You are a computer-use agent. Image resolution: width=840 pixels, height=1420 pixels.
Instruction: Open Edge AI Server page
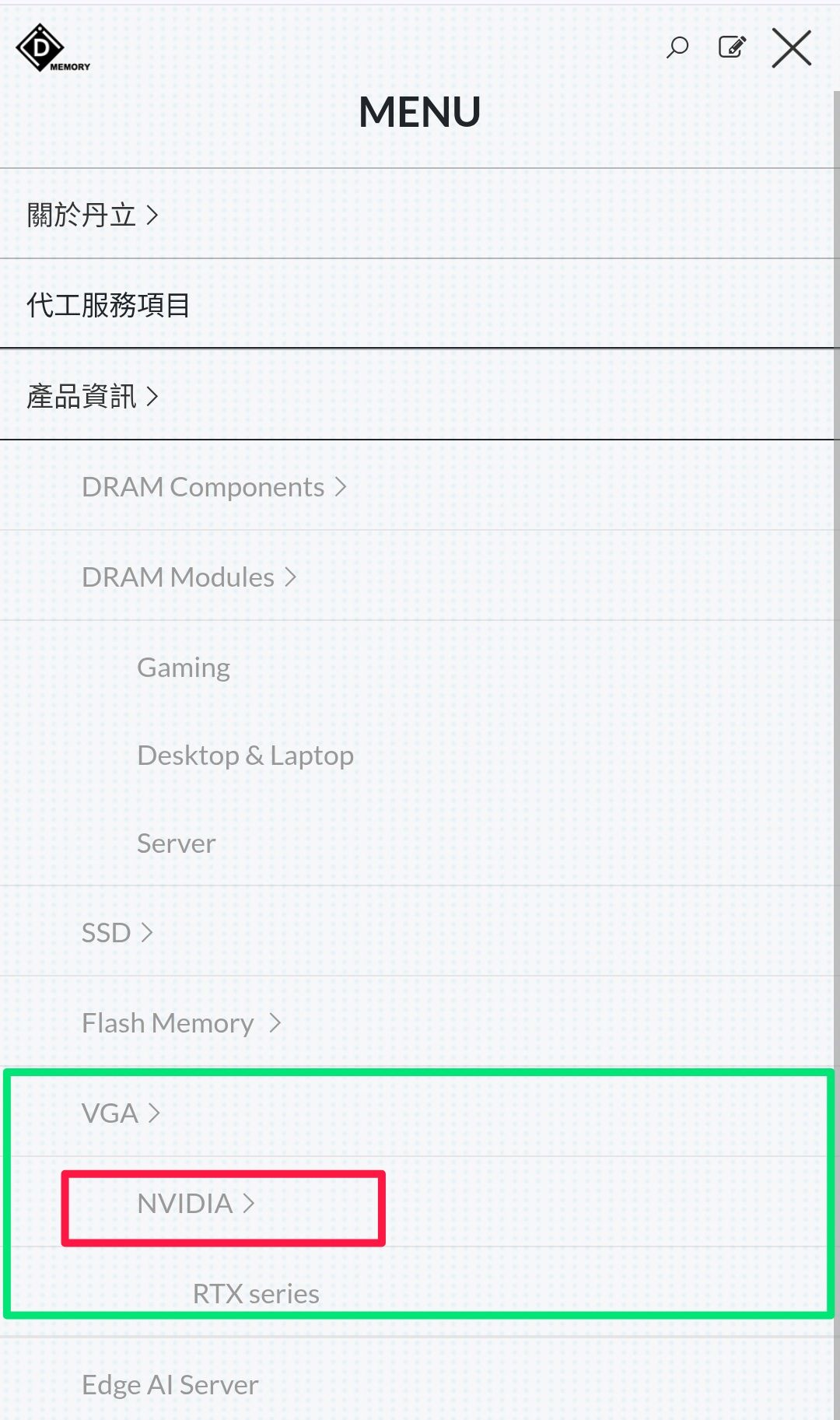170,1385
